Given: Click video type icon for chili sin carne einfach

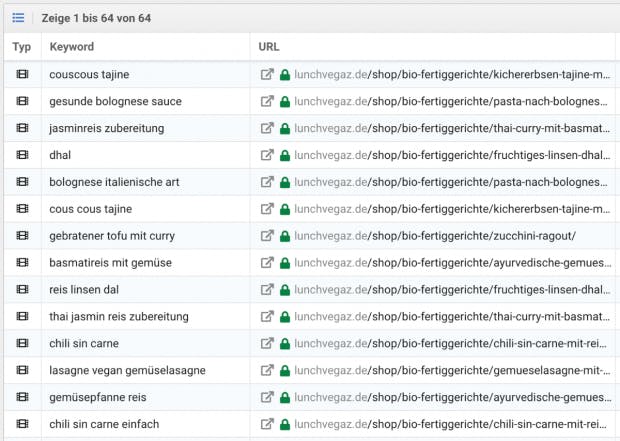Looking at the screenshot, I should [22, 424].
